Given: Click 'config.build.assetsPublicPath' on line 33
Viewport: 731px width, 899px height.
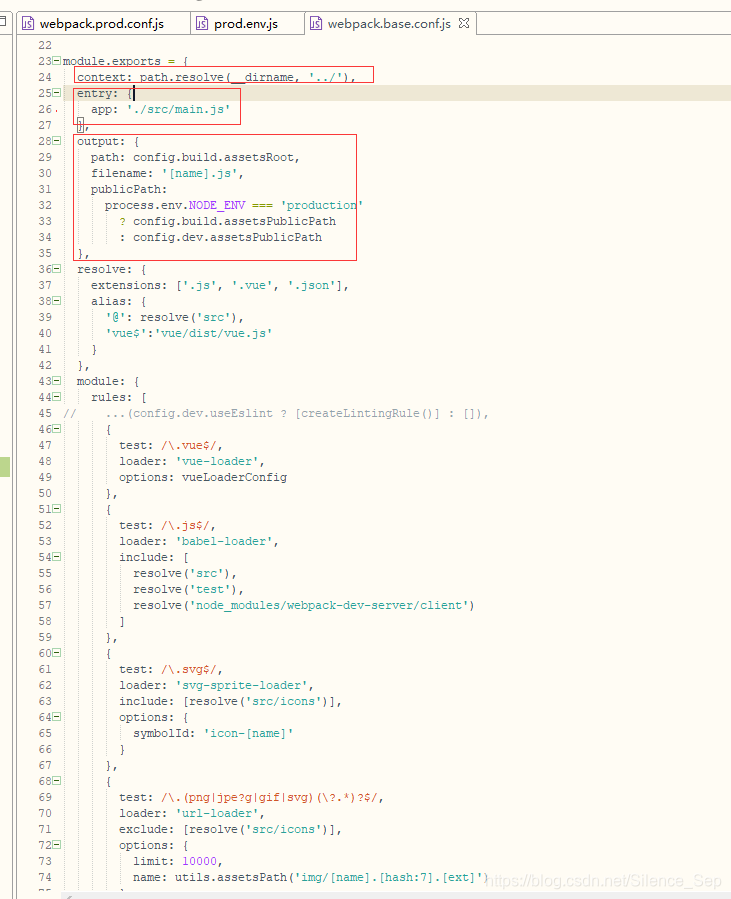Looking at the screenshot, I should tap(234, 221).
